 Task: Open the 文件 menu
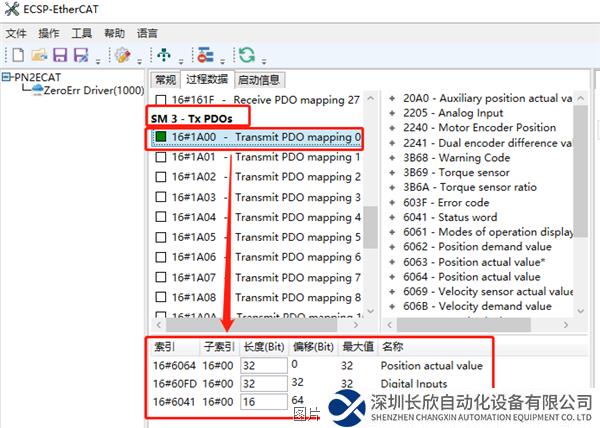click(16, 32)
